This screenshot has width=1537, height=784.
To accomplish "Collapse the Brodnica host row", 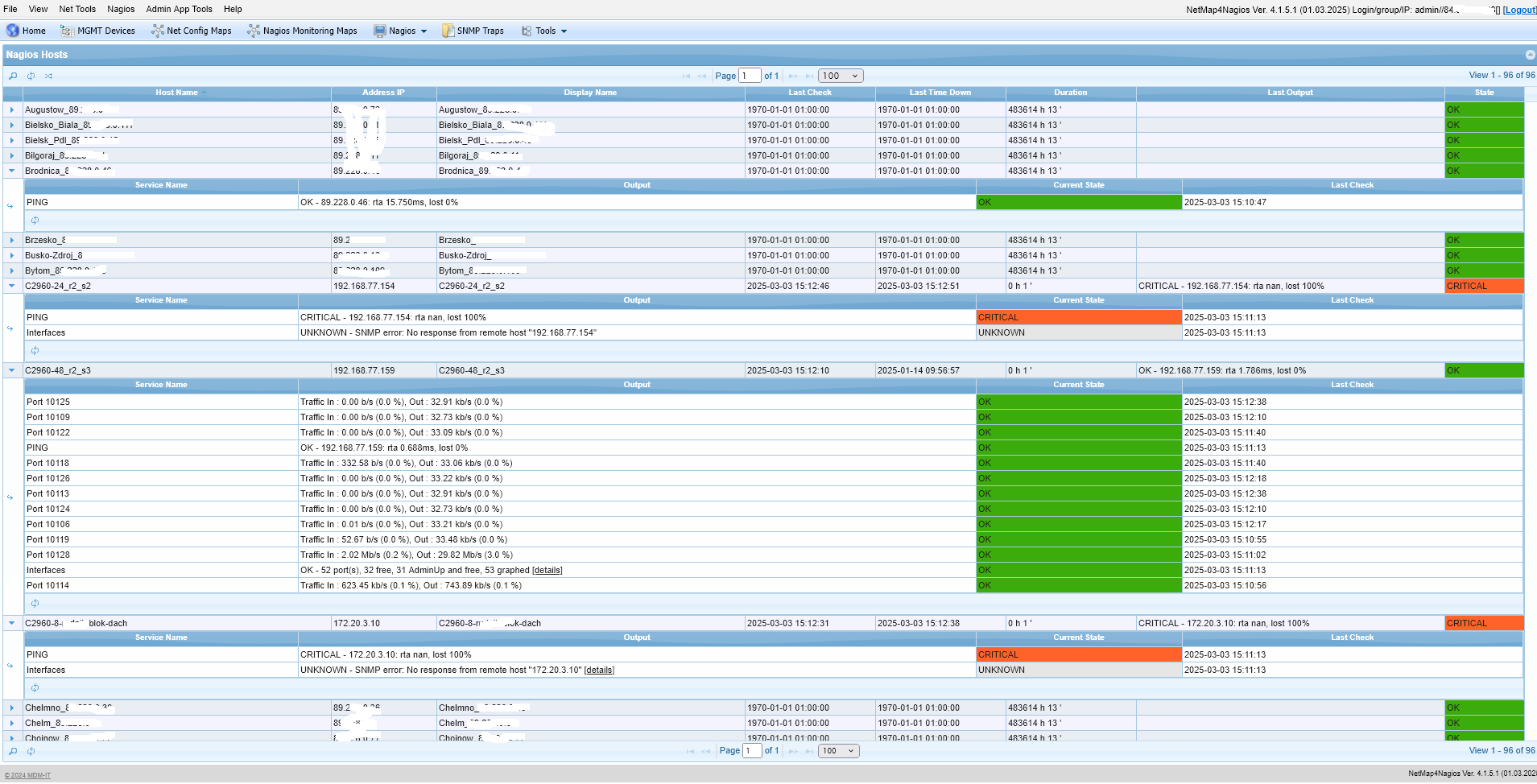I will click(x=12, y=171).
